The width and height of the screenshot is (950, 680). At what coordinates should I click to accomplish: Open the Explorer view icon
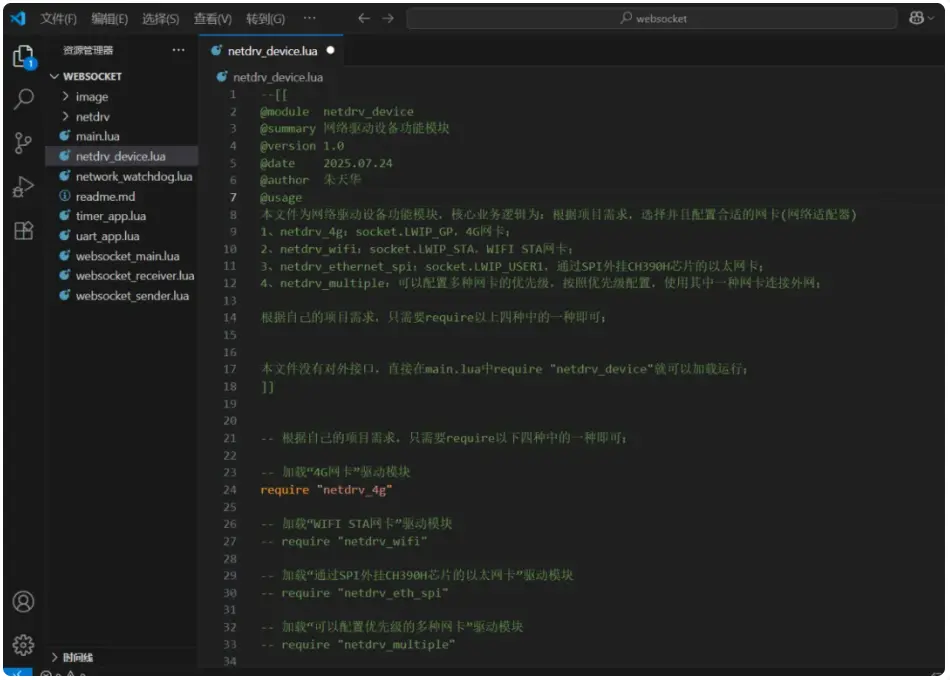click(24, 56)
